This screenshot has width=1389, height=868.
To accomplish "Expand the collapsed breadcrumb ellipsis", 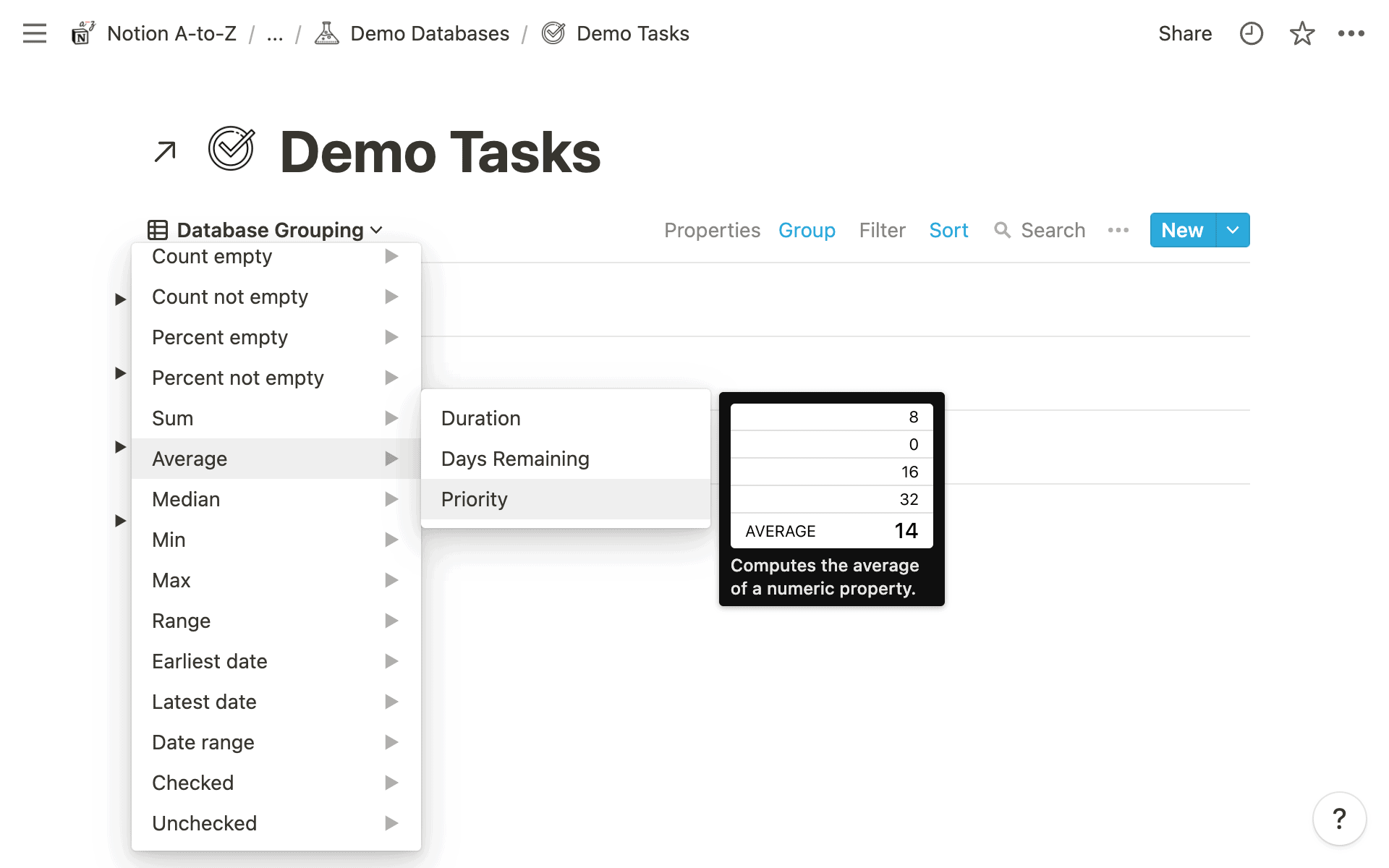I will coord(274,33).
